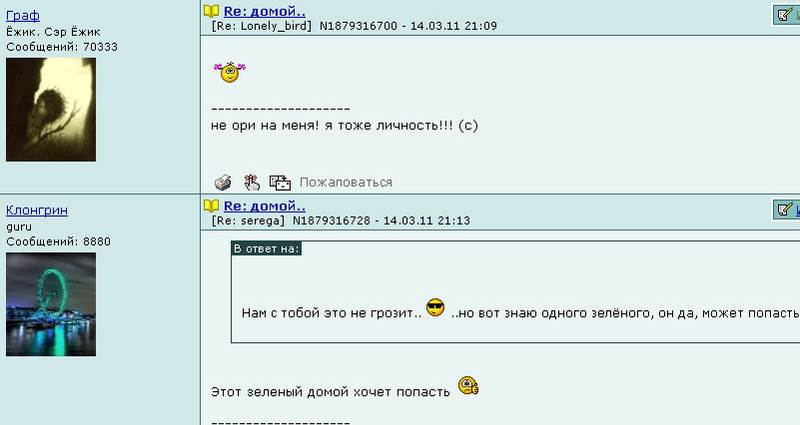Click the book icon next to Клонгрин's post title
Image resolution: width=800 pixels, height=425 pixels.
tap(211, 206)
